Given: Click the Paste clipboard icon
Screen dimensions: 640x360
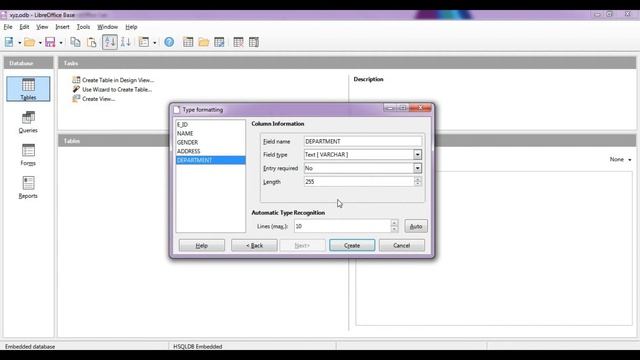Looking at the screenshot, I should tap(91, 42).
